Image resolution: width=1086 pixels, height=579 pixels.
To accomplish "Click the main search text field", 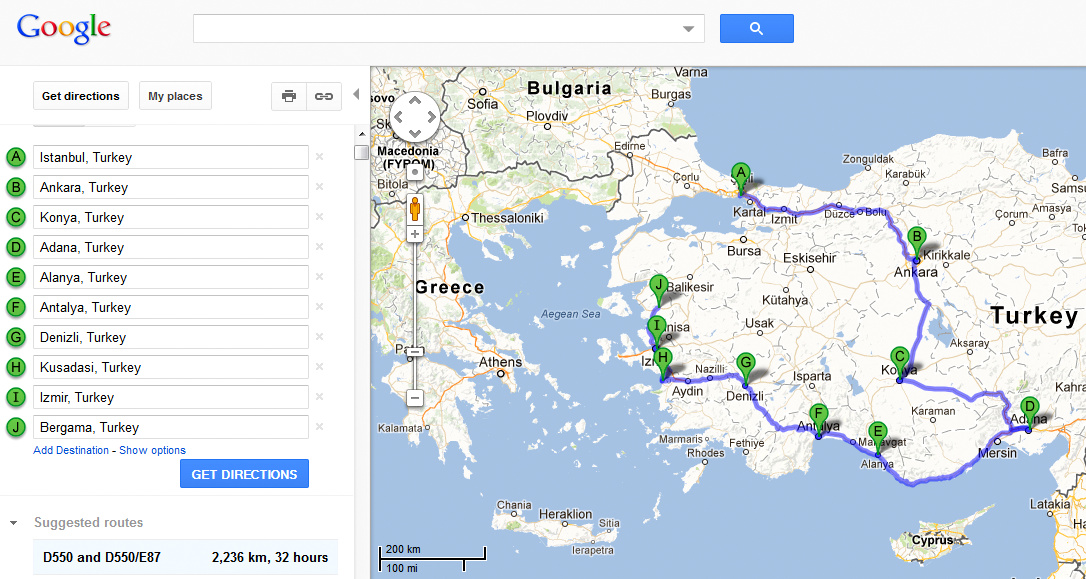I will pyautogui.click(x=436, y=28).
